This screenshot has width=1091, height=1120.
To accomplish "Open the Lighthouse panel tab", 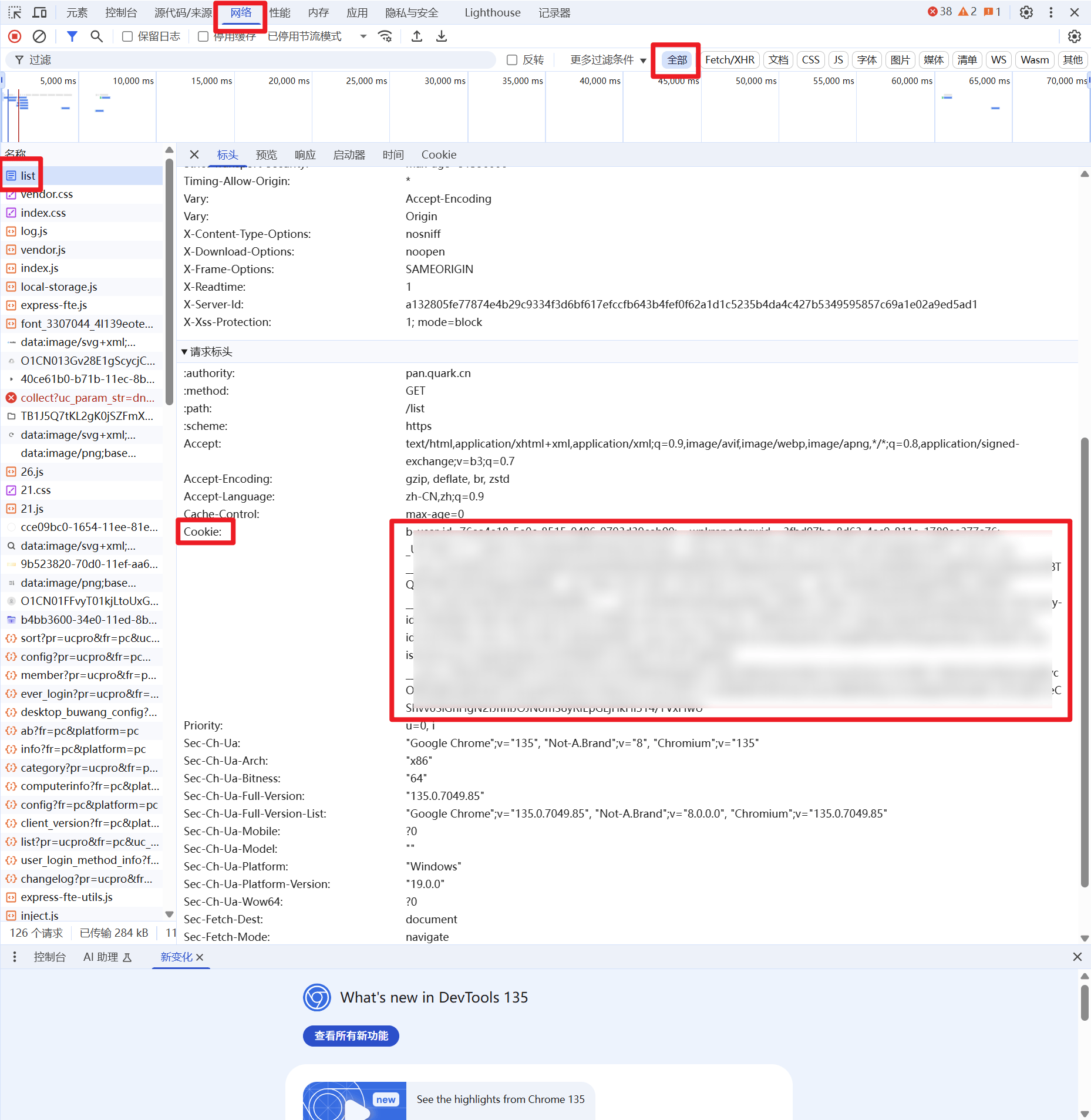I will (x=493, y=13).
